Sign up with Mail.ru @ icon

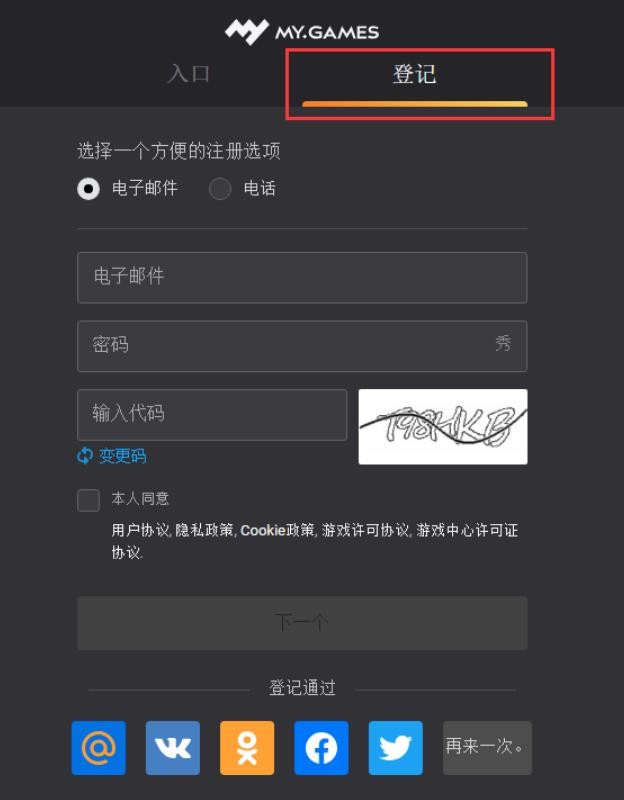98,747
